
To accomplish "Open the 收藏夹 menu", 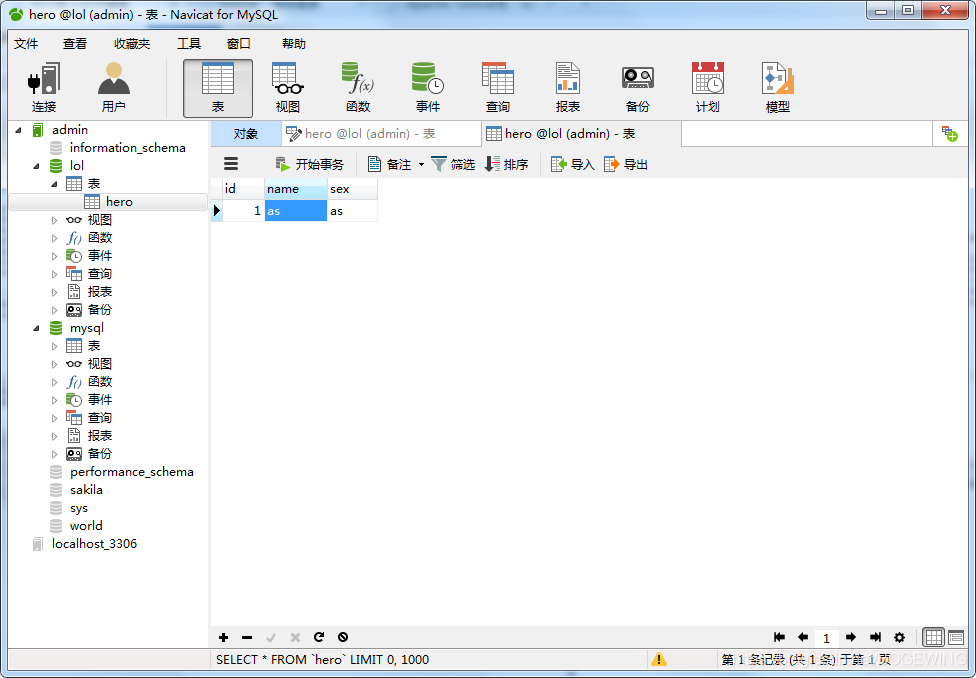I will tap(132, 44).
